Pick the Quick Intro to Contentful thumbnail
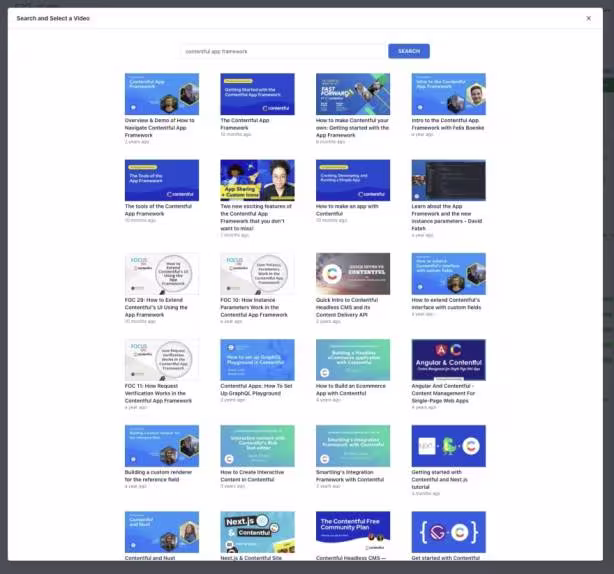 pyautogui.click(x=353, y=274)
